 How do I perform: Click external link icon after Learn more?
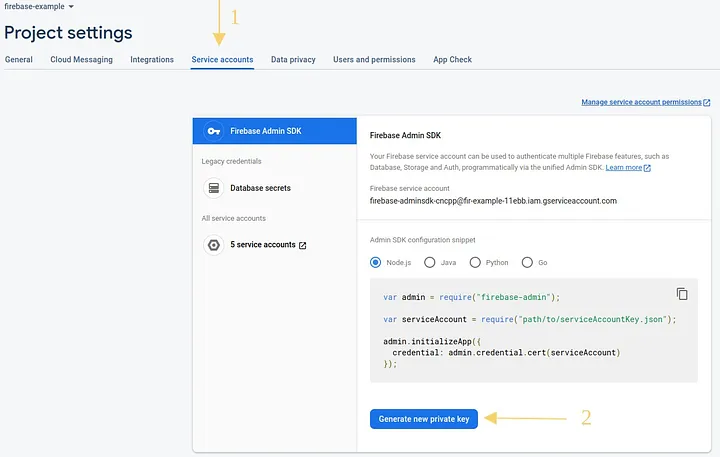tap(647, 168)
